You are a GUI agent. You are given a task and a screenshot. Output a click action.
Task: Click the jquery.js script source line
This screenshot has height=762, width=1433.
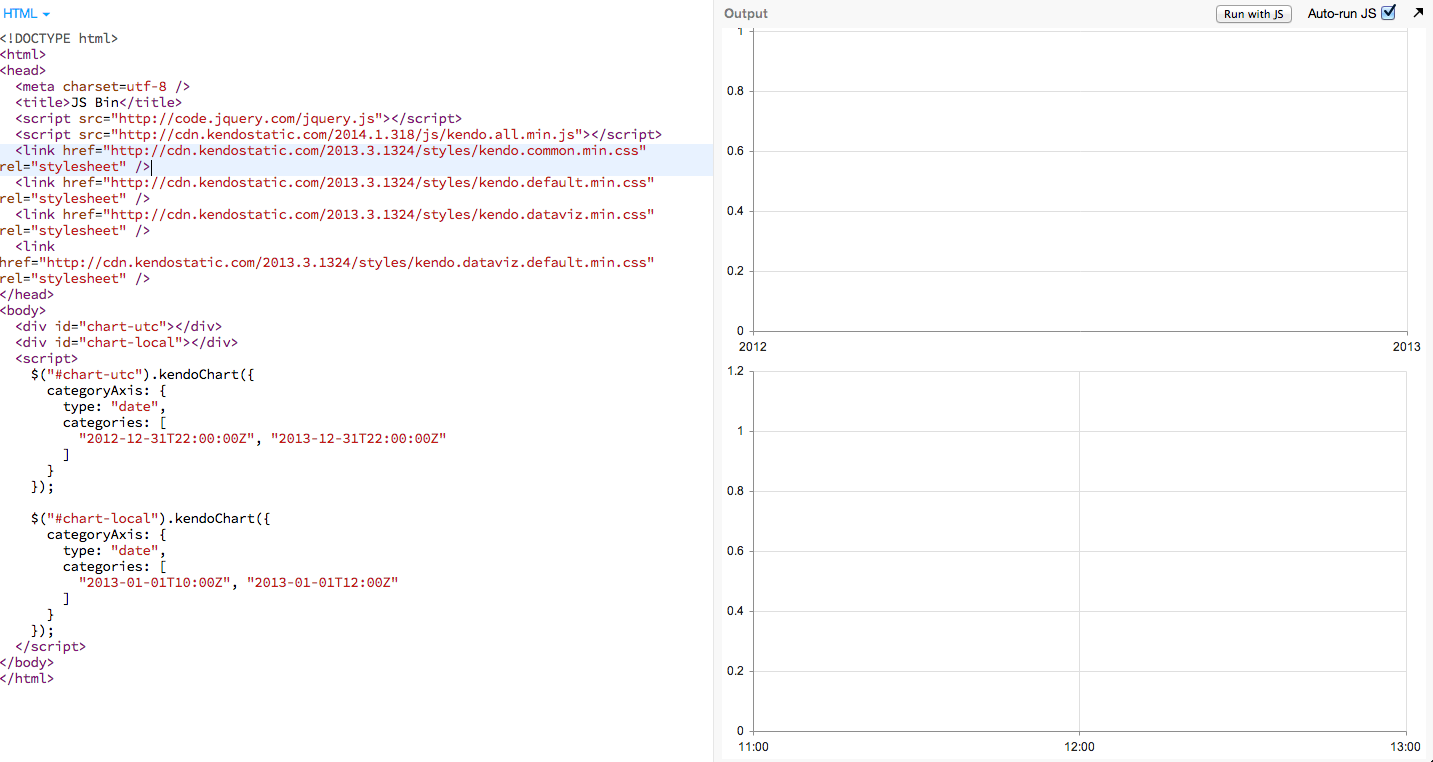pyautogui.click(x=239, y=118)
